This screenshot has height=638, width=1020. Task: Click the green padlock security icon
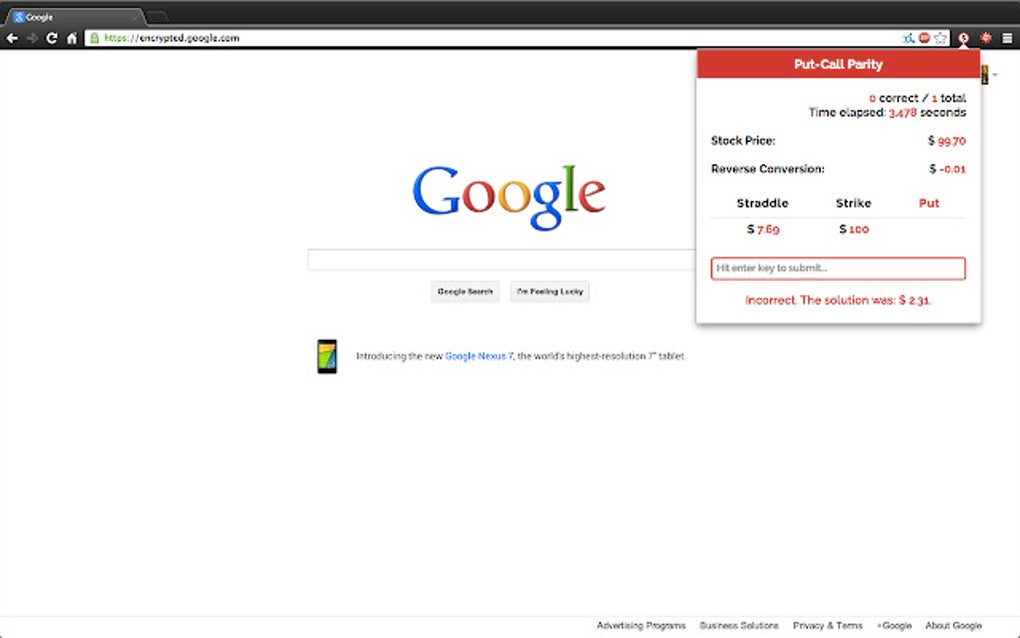tap(94, 38)
